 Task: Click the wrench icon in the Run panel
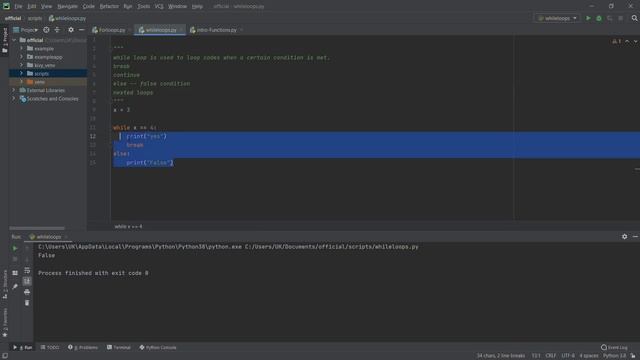point(15,287)
